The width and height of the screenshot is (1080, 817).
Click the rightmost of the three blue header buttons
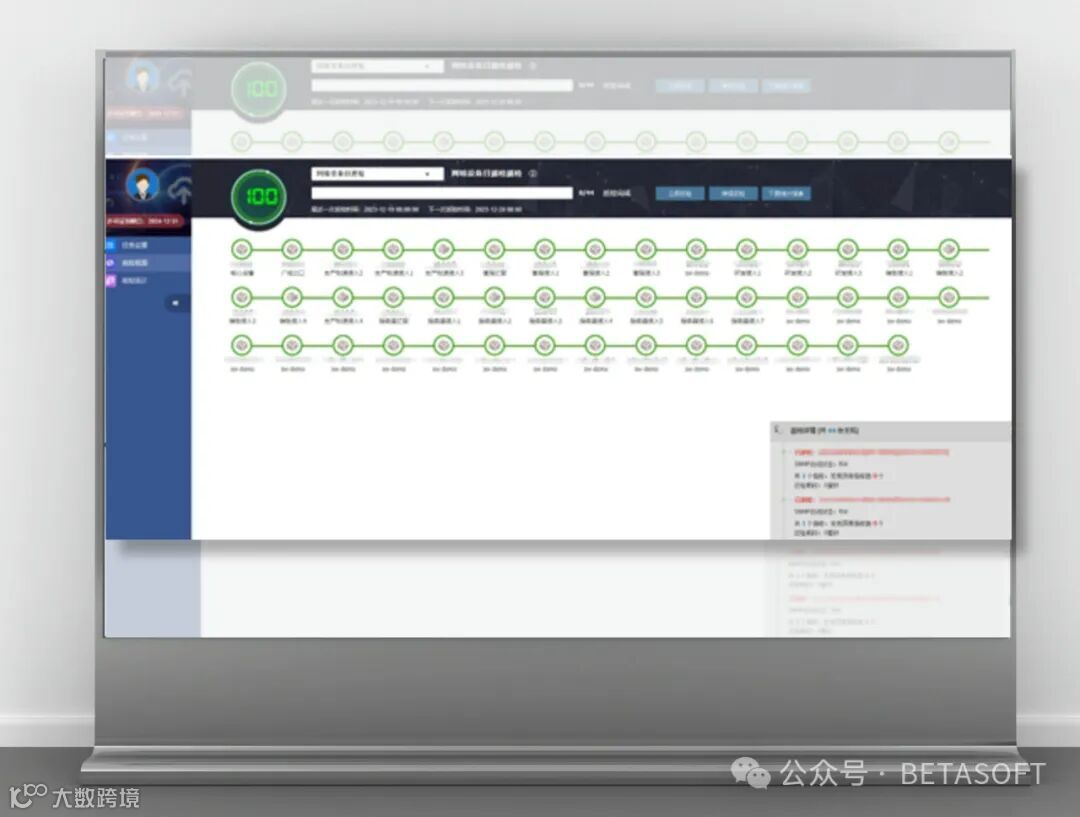pyautogui.click(x=786, y=194)
